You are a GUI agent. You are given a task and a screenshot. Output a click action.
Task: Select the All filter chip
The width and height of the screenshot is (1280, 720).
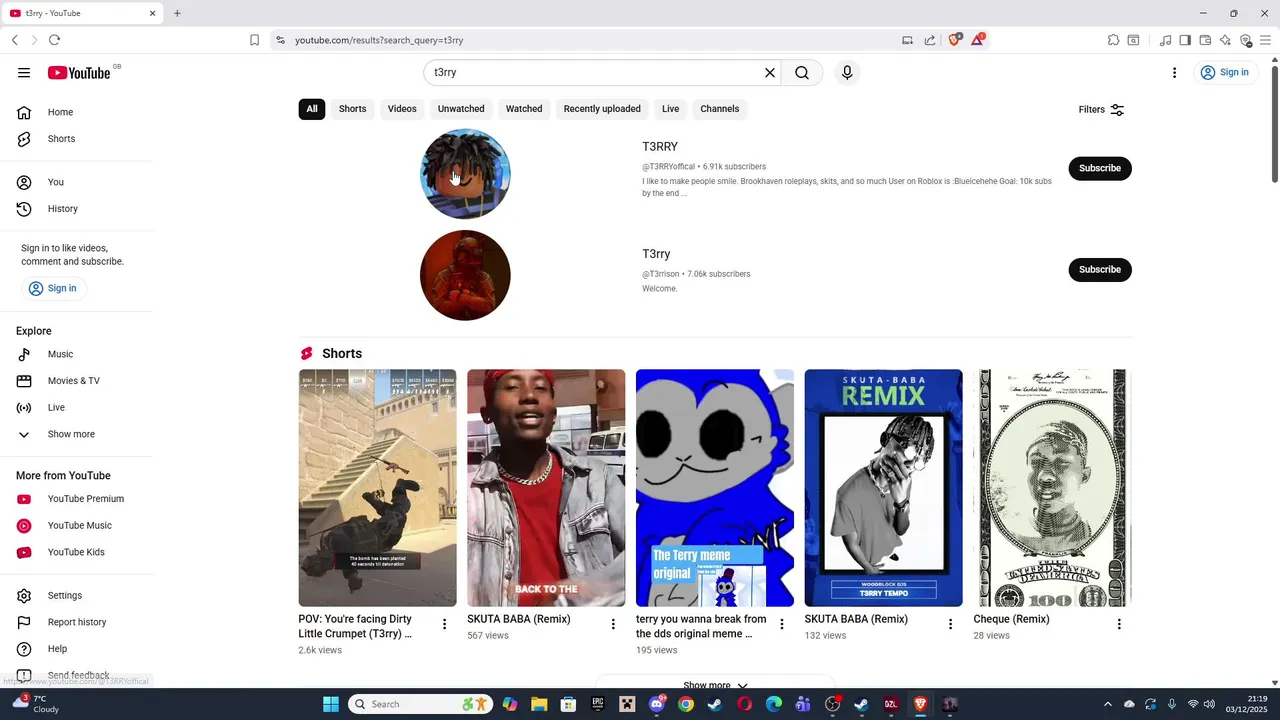tap(312, 109)
